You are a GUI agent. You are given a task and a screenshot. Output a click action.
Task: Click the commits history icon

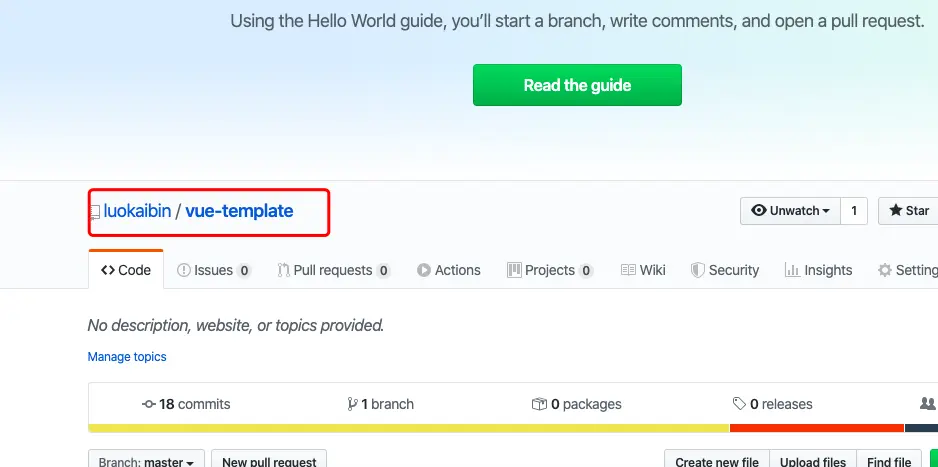point(149,404)
